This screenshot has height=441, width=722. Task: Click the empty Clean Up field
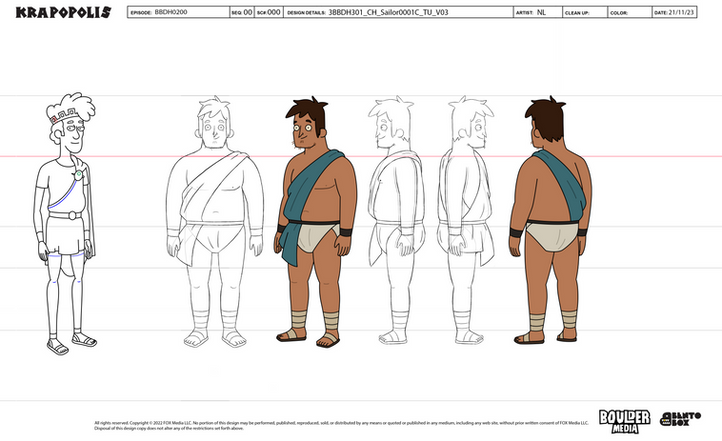(585, 12)
